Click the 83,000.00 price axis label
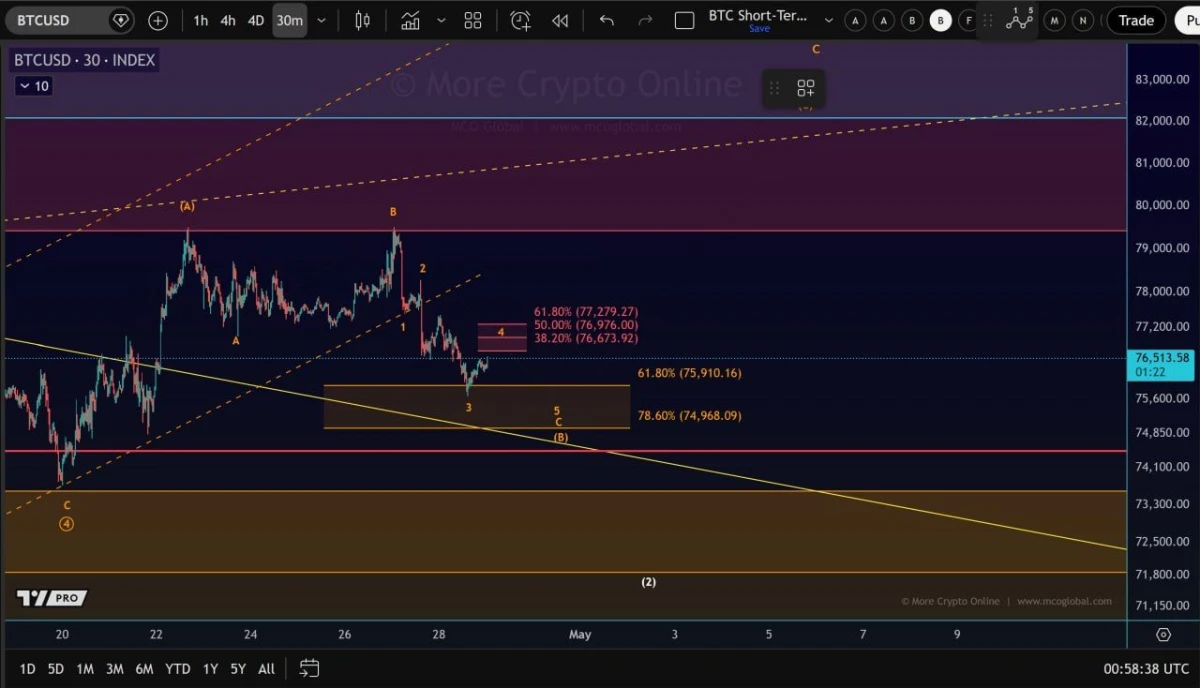 pos(1160,79)
